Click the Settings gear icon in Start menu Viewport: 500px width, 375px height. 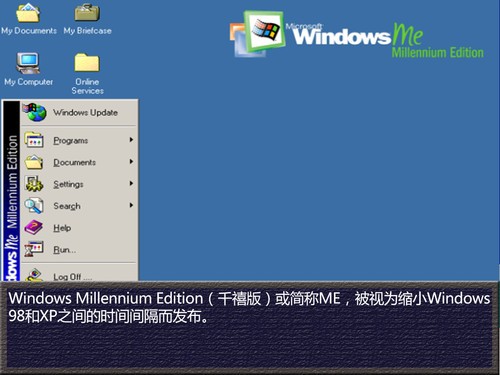[34, 184]
